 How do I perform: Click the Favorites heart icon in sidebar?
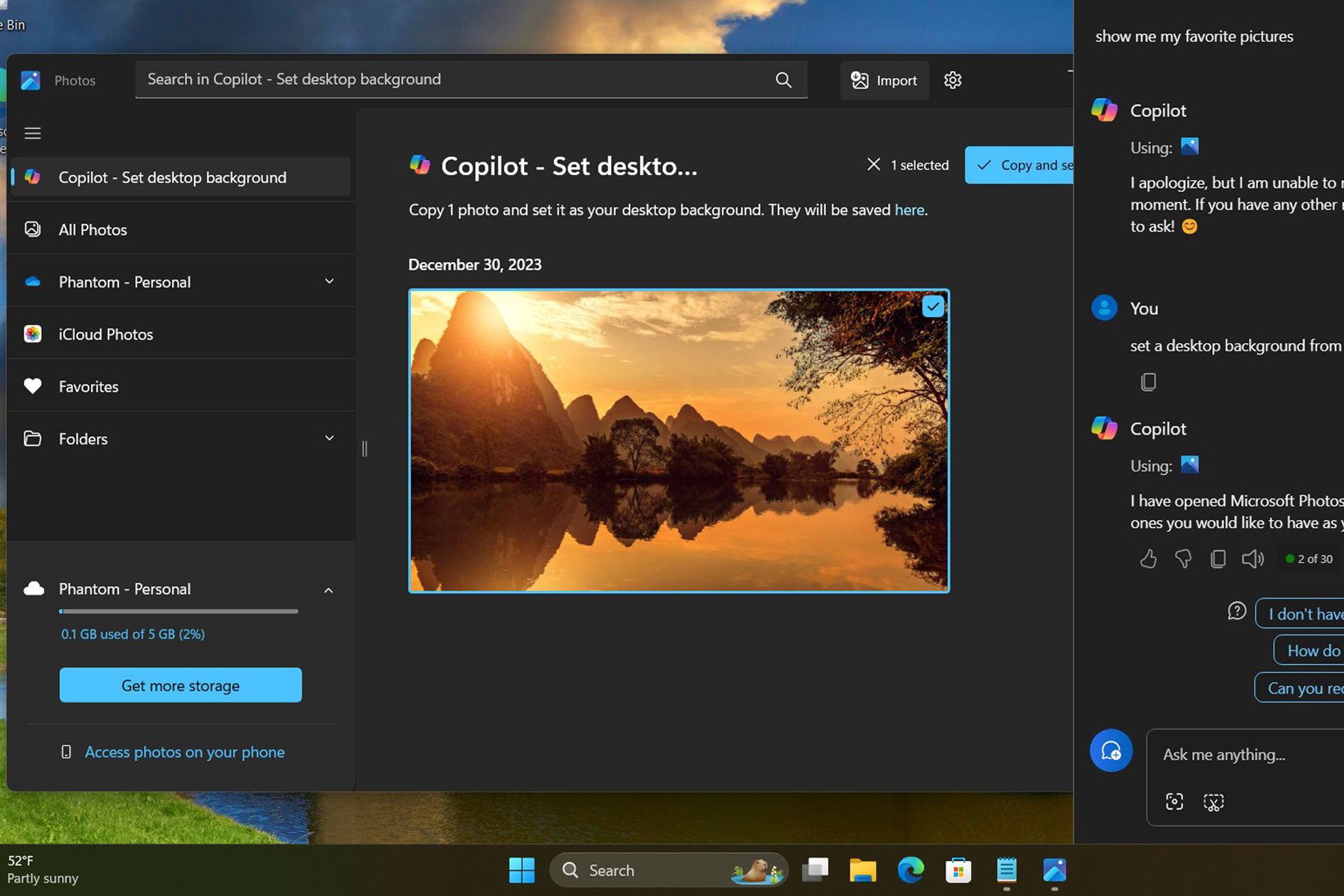34,385
